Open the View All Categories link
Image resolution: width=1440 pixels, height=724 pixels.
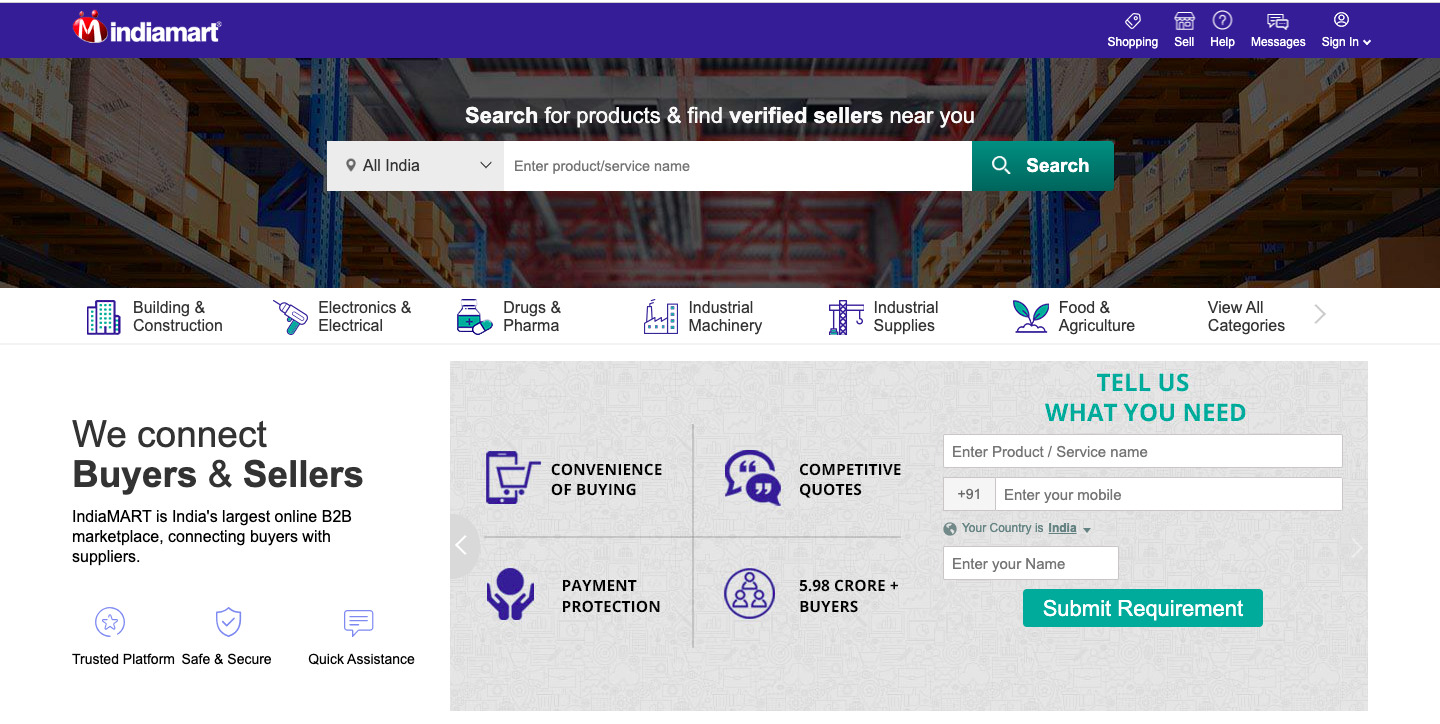coord(1246,317)
